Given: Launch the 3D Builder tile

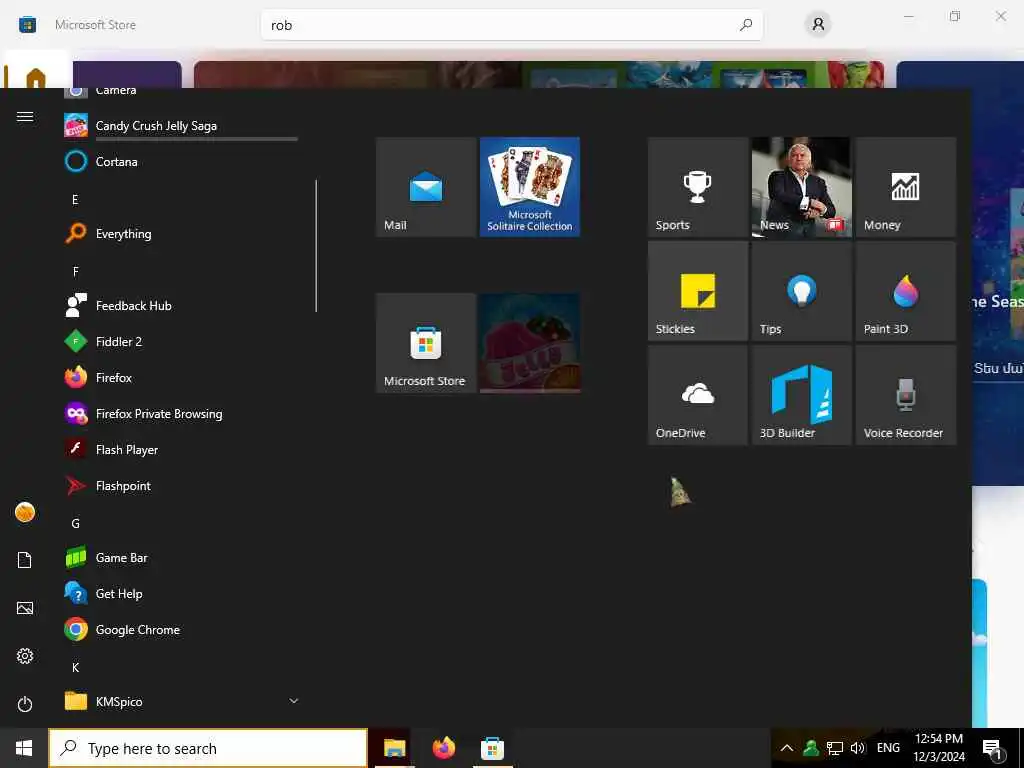Looking at the screenshot, I should (x=801, y=395).
